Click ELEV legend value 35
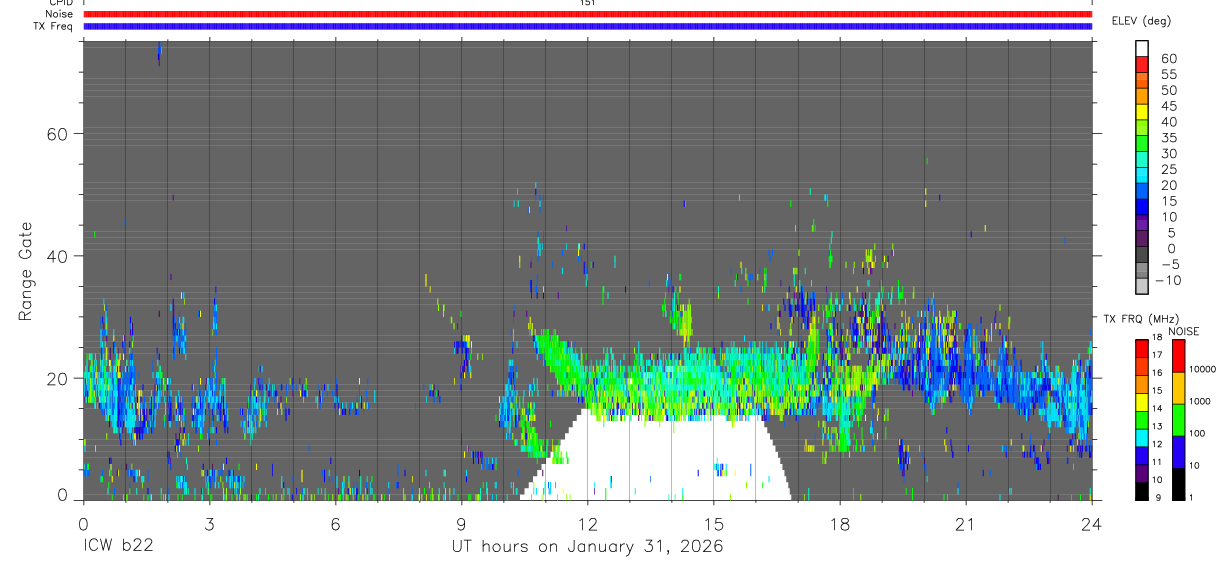Screen dimensions: 1228x567 tap(1169, 138)
